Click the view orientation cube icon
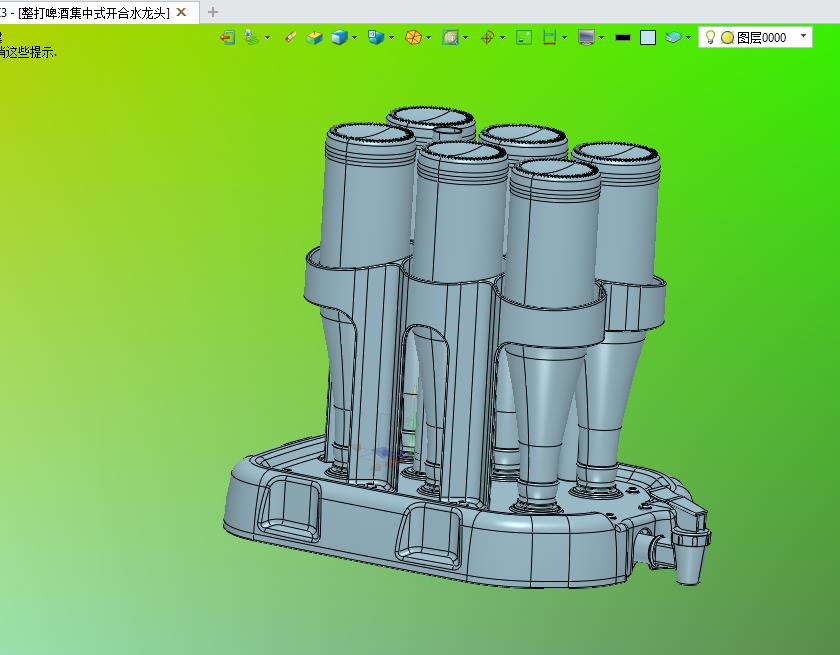The width and height of the screenshot is (840, 655). coord(376,37)
